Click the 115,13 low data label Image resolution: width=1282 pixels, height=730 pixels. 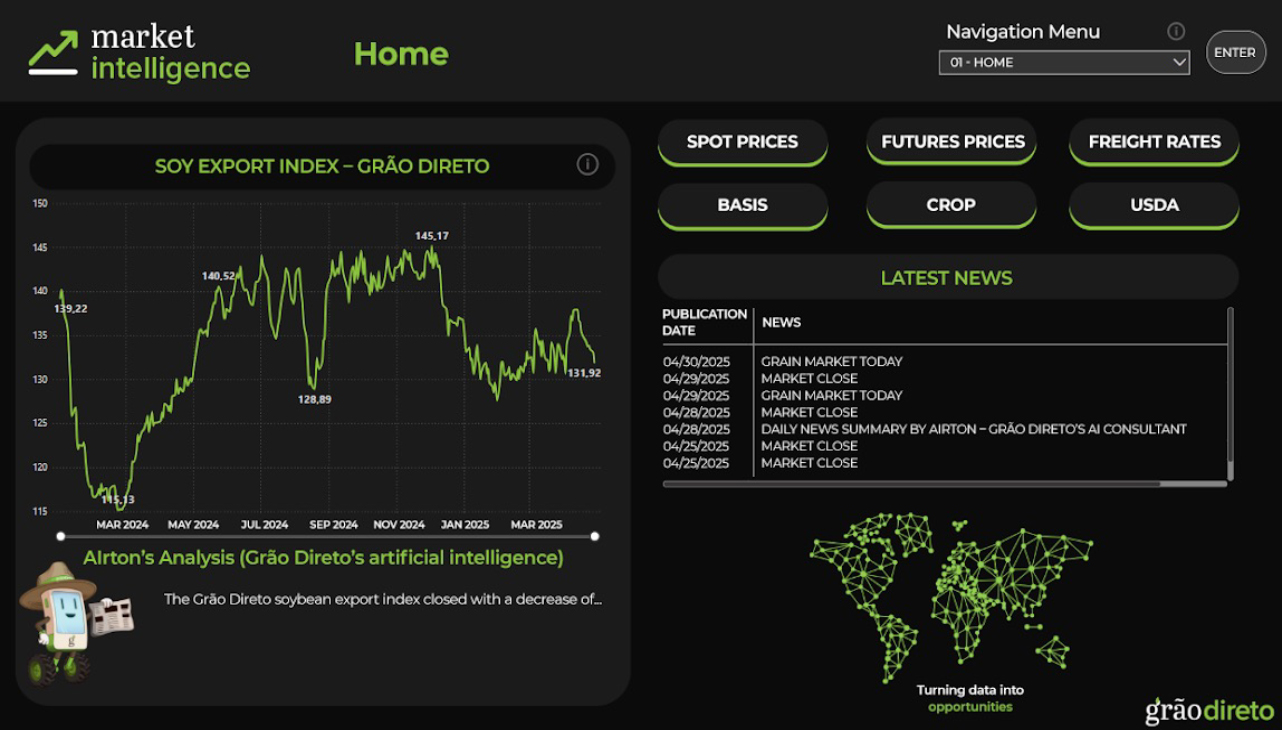pos(118,499)
